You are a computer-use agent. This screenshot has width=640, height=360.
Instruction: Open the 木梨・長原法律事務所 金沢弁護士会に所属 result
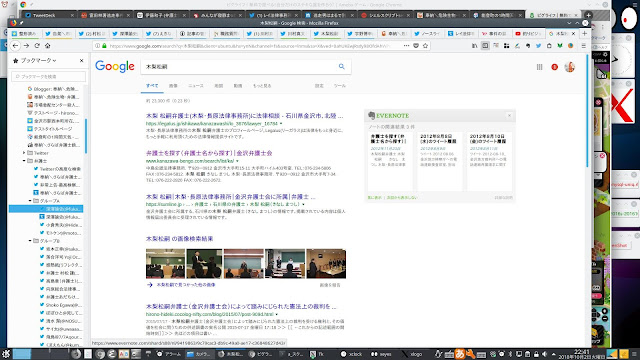231,197
